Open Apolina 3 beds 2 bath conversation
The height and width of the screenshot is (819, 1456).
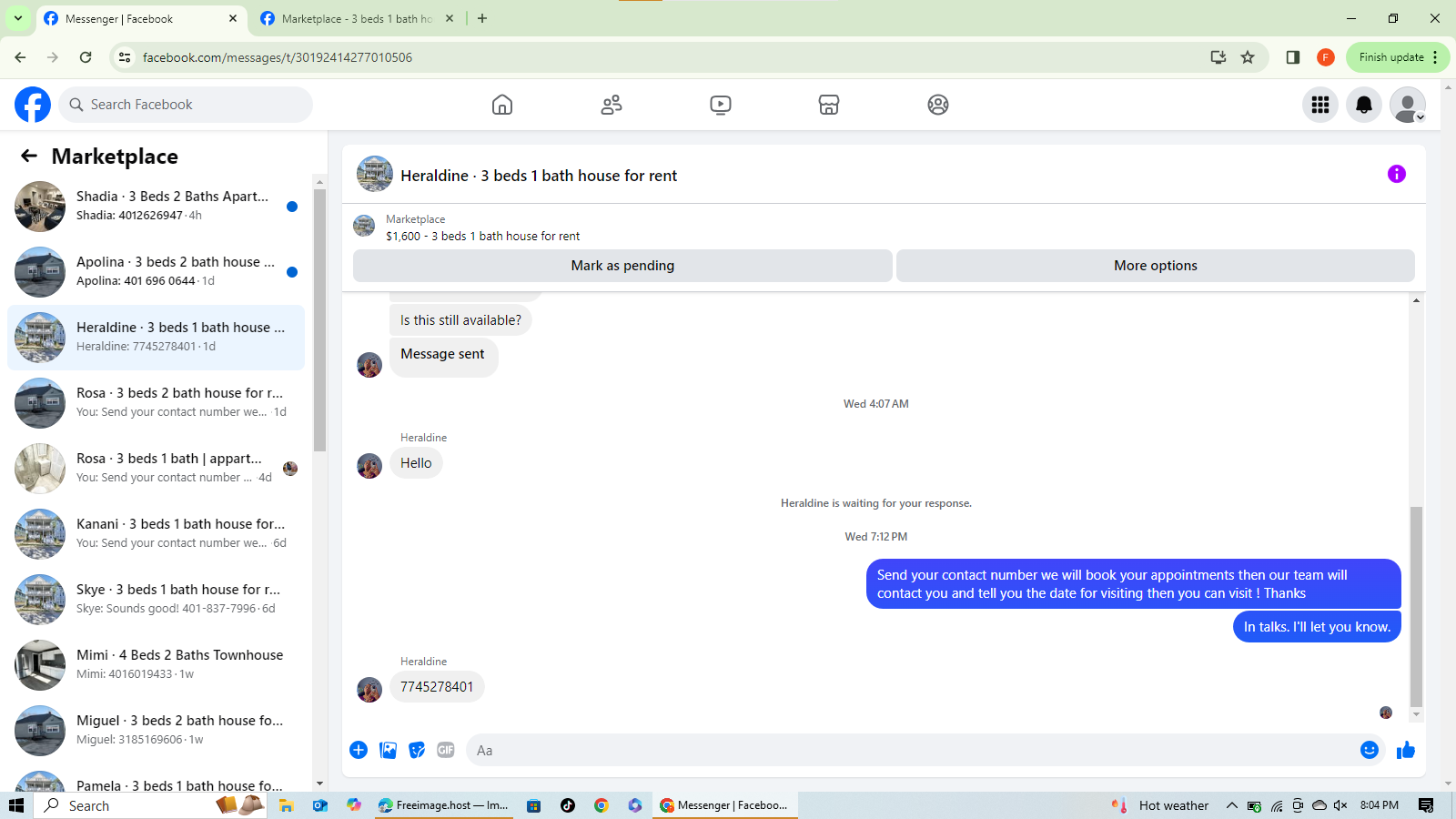click(157, 272)
